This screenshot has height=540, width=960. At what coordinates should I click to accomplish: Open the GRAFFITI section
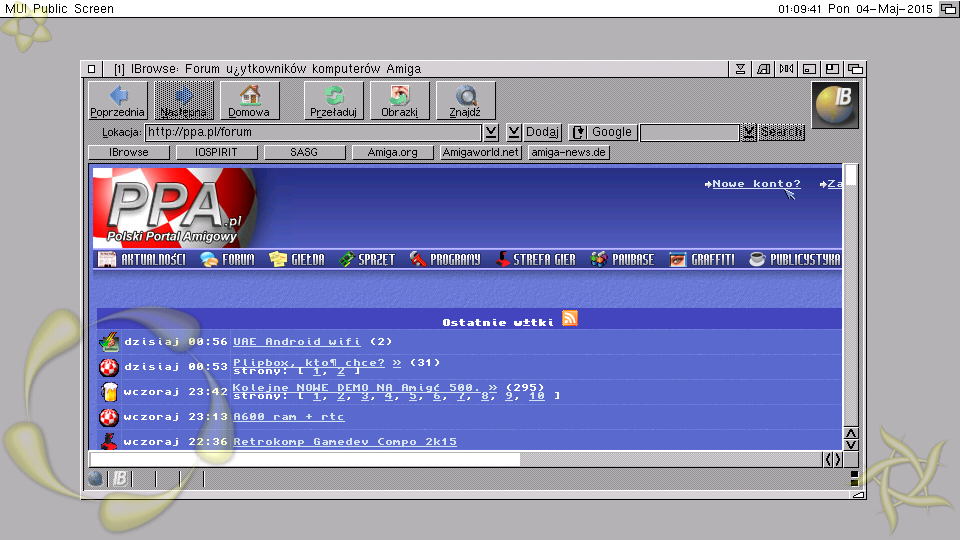(x=702, y=260)
